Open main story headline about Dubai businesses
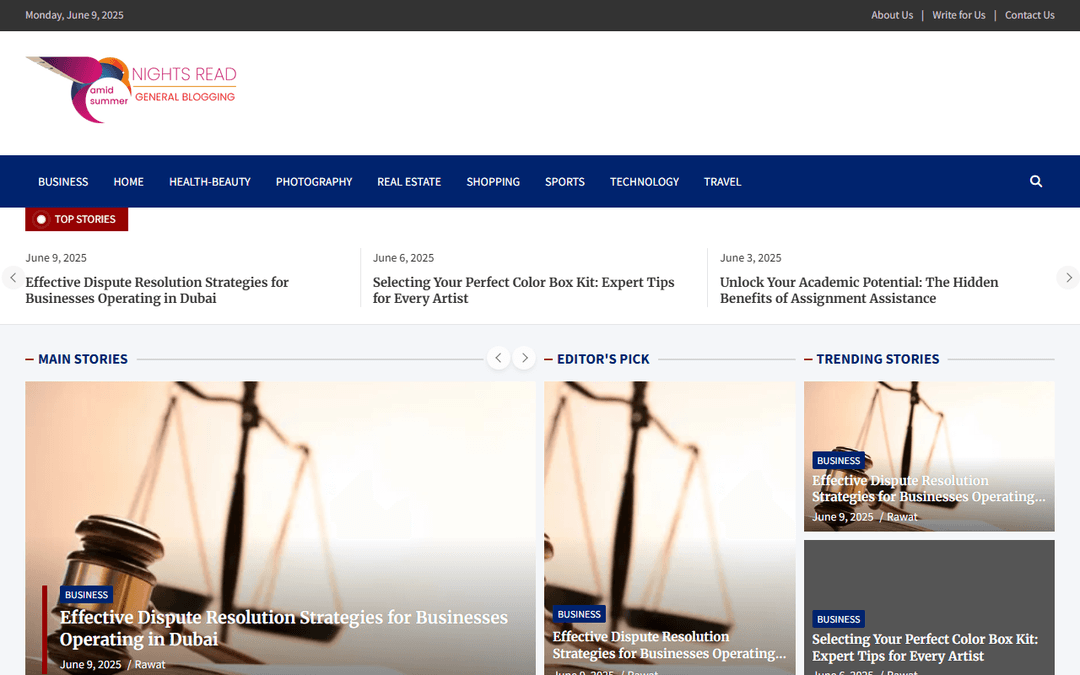Viewport: 1080px width, 675px height. (x=284, y=628)
